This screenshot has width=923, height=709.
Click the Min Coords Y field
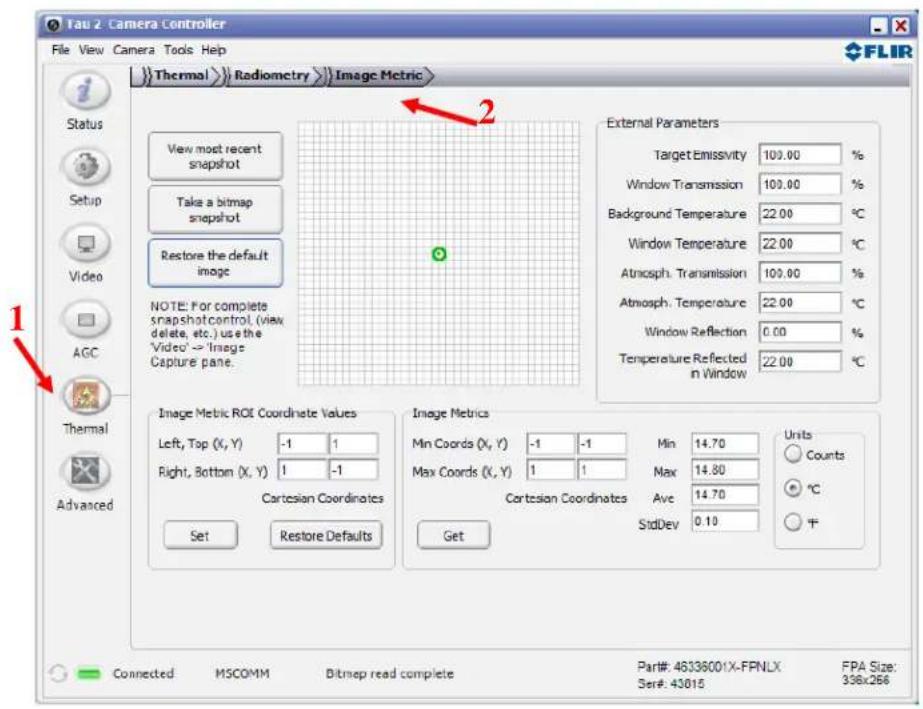coord(602,443)
